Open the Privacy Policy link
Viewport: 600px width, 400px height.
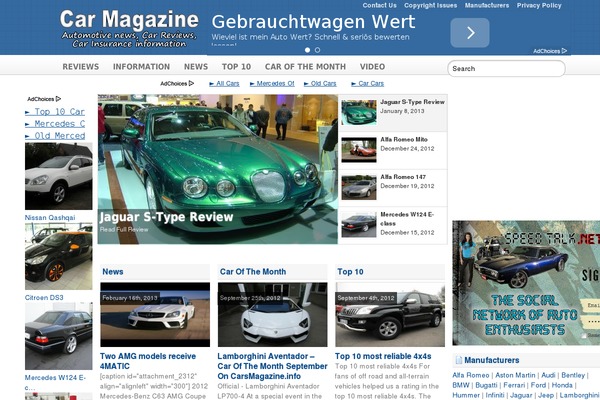pos(539,5)
